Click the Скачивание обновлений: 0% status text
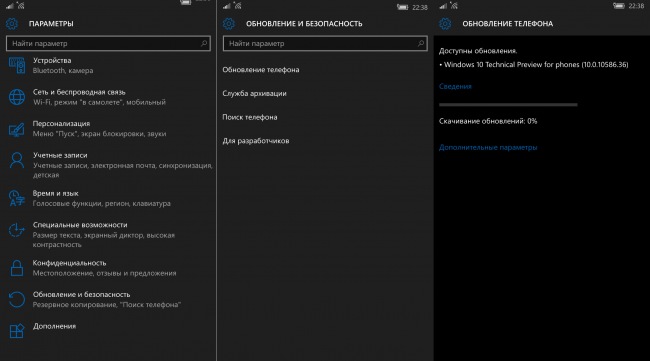The height and width of the screenshot is (361, 650). click(488, 121)
